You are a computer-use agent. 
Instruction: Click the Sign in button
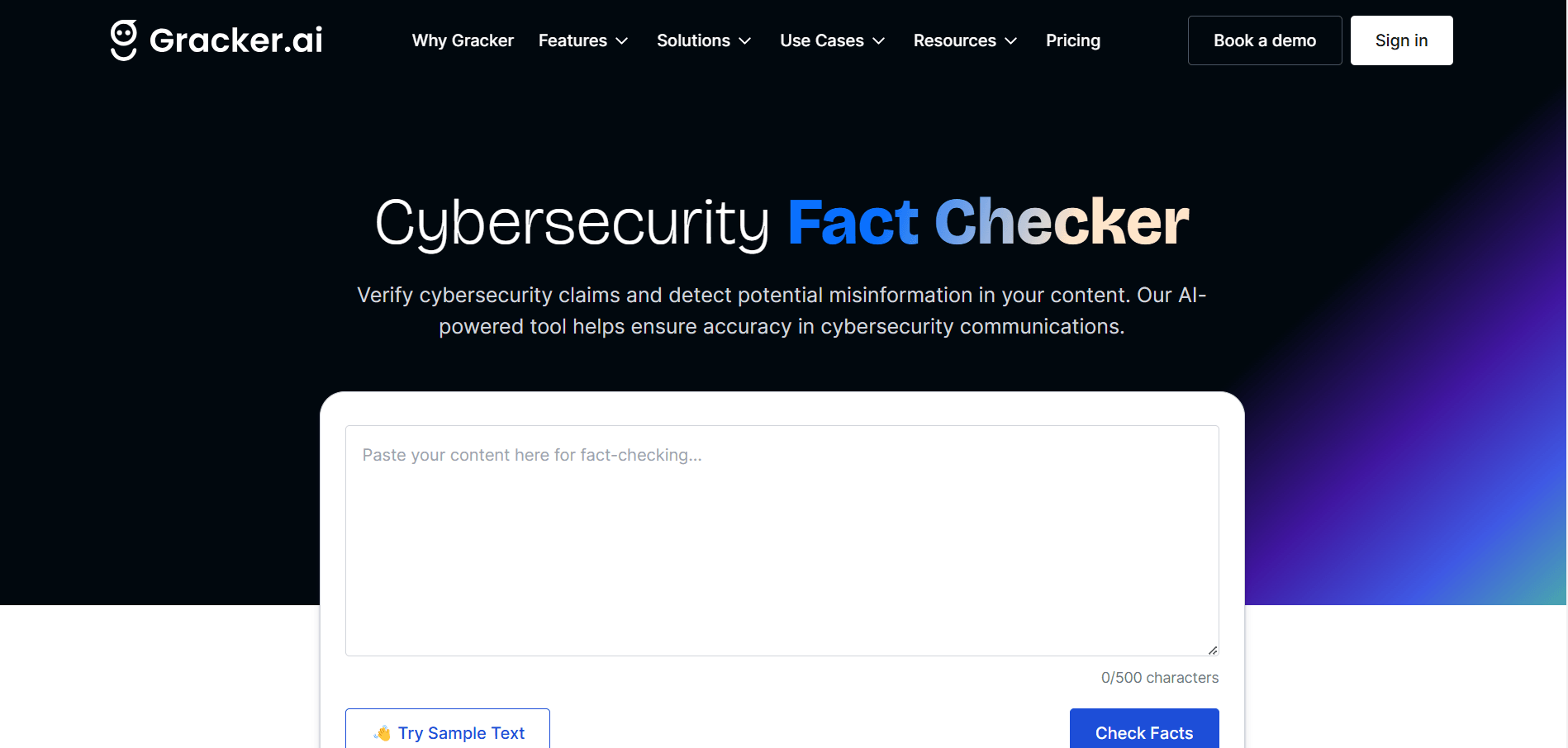click(x=1401, y=40)
